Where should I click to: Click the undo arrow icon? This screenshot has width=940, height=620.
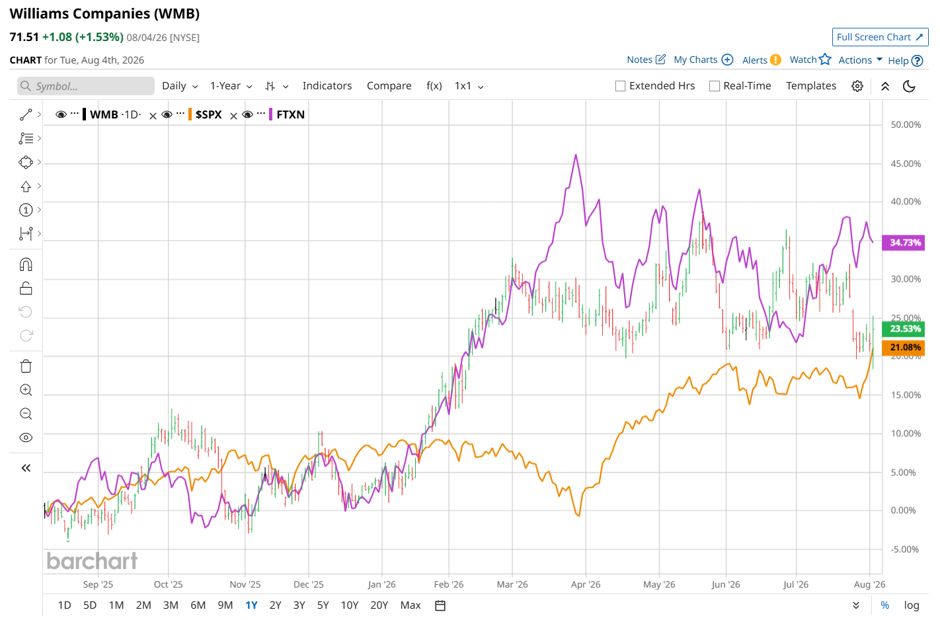25,312
